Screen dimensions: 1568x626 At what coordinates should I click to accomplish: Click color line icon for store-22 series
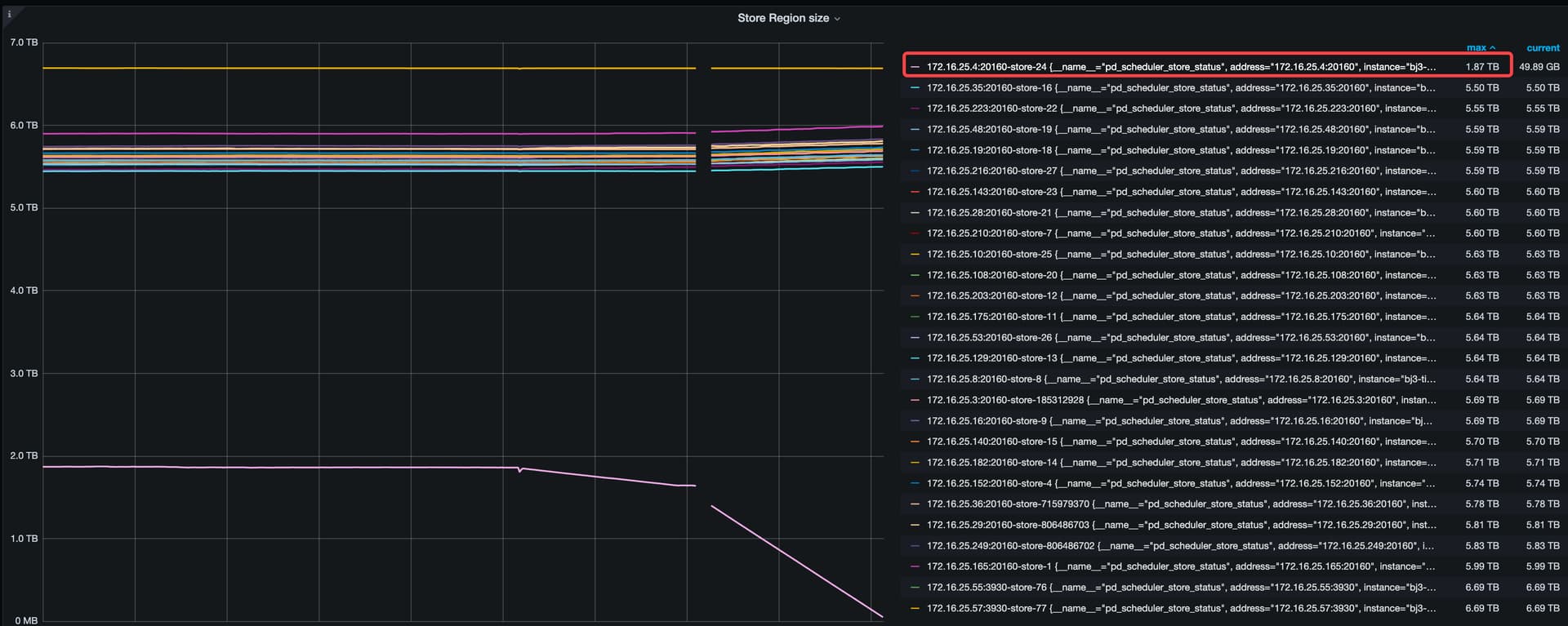pos(915,109)
